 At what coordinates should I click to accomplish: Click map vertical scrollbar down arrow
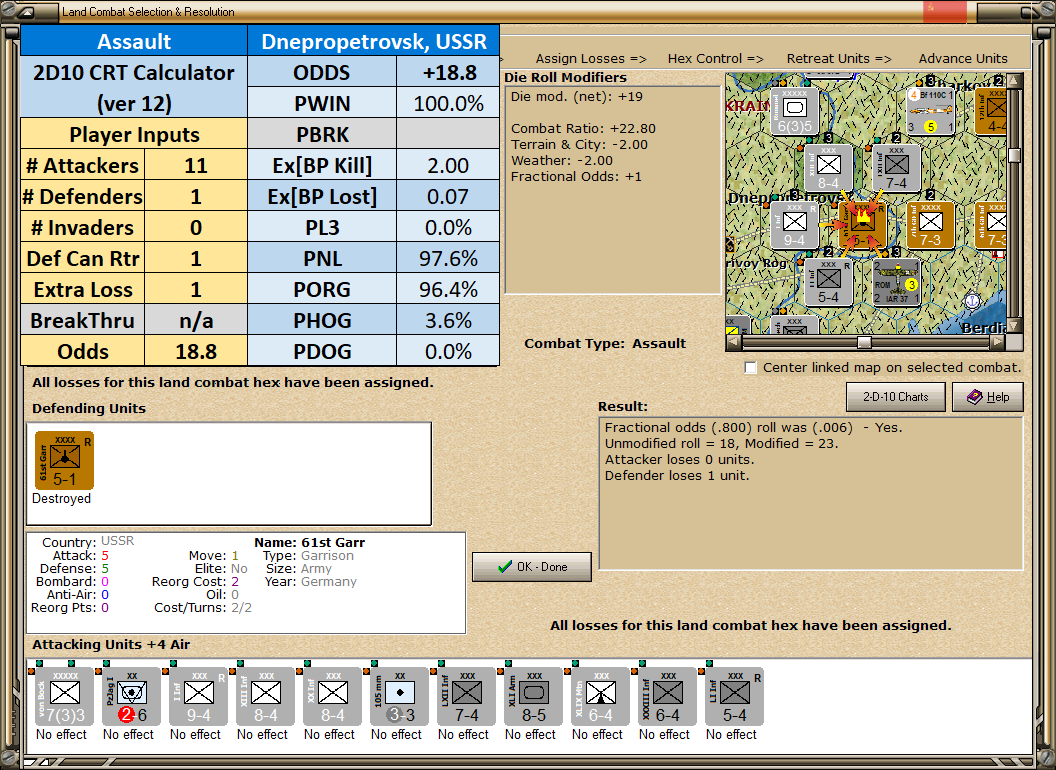1014,326
